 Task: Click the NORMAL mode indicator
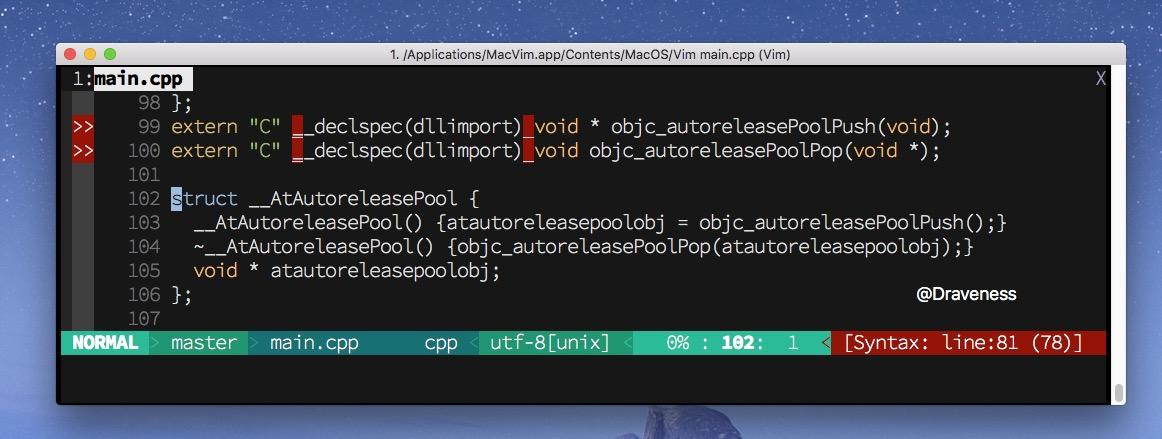pos(104,343)
